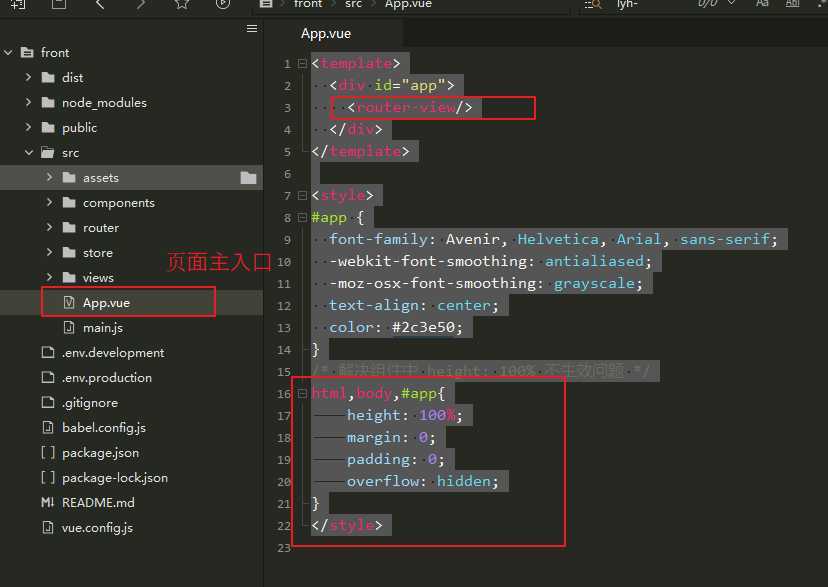
Task: Click the package.json brackets icon
Action: [48, 452]
